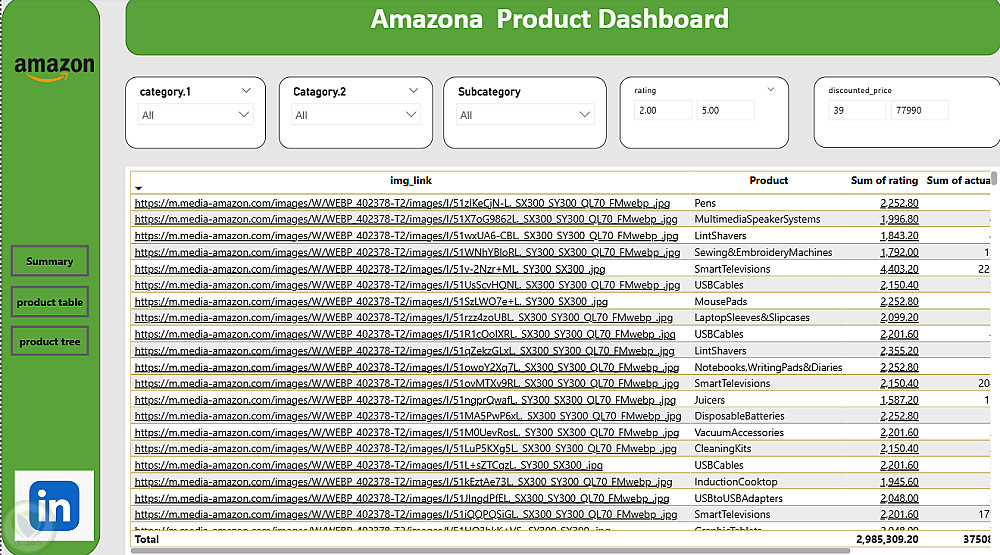Select the USBtoUSBAdapters product cell

pyautogui.click(x=738, y=498)
